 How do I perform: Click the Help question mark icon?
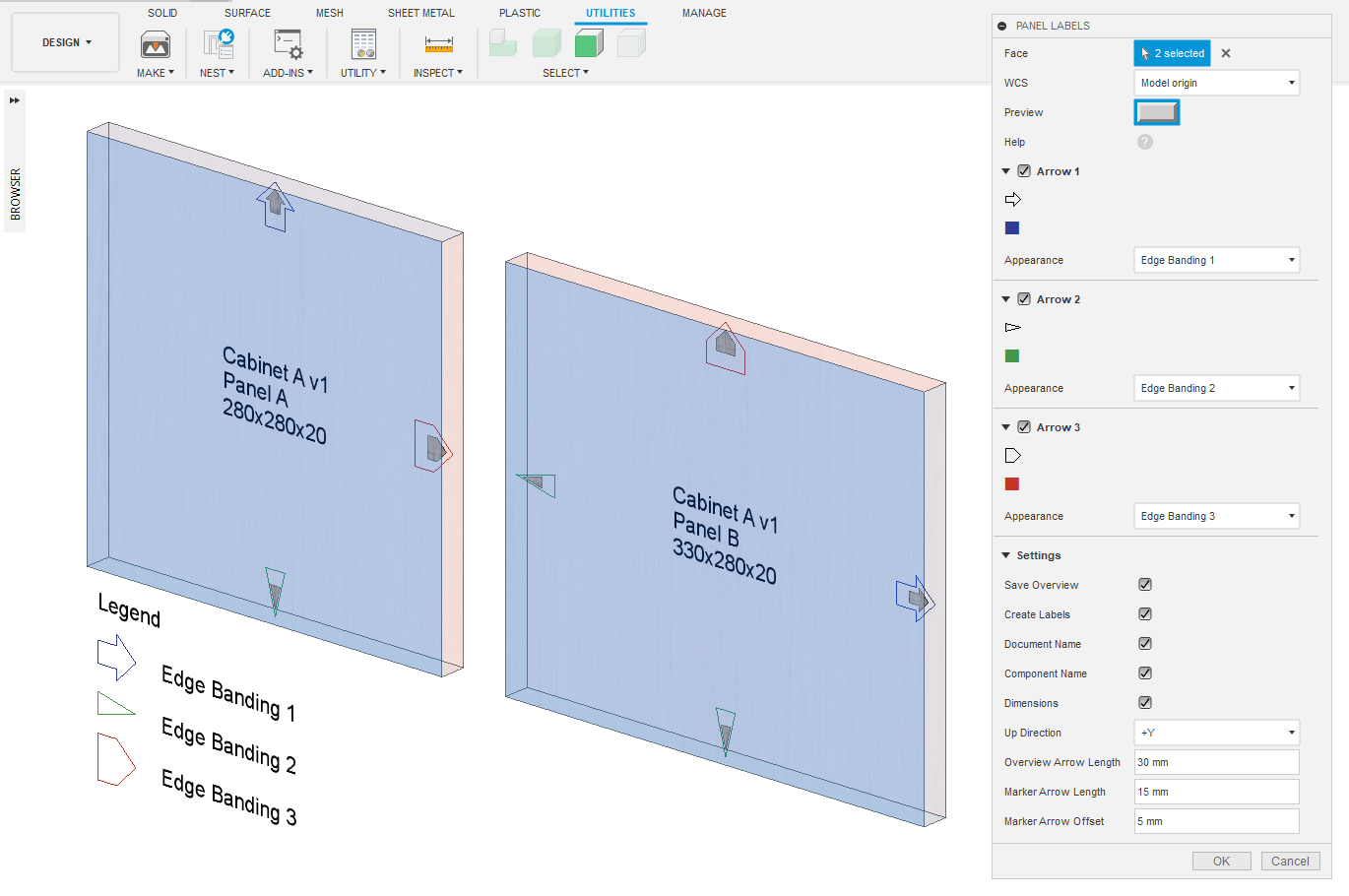[1144, 142]
